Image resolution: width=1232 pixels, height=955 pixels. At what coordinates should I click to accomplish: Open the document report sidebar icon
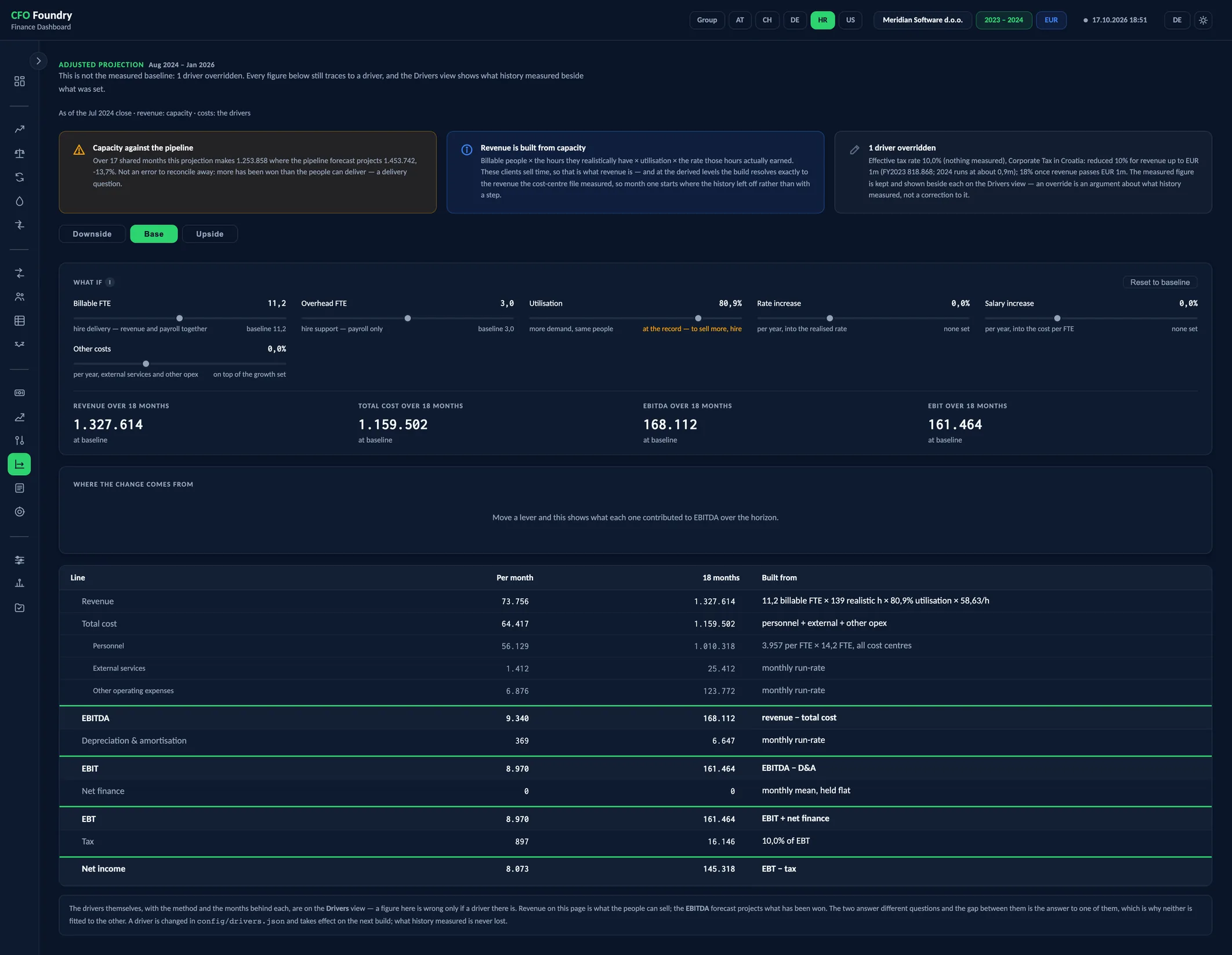[x=19, y=489]
